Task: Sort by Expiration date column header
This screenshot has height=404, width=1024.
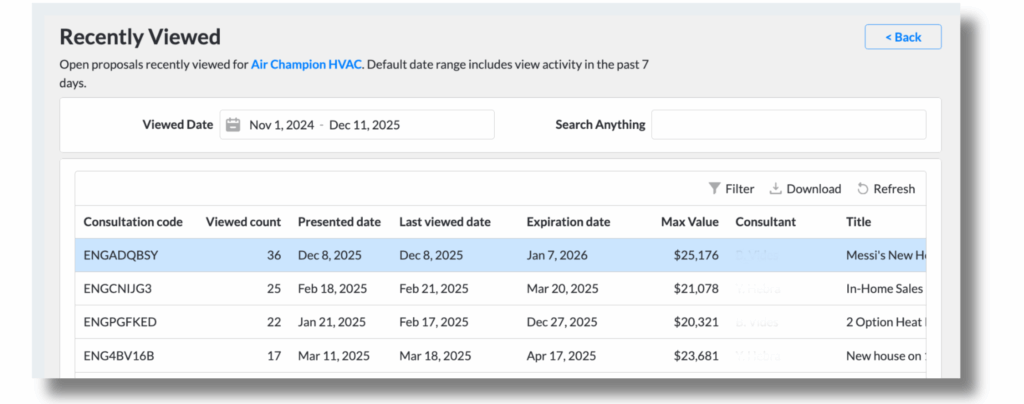Action: 568,222
